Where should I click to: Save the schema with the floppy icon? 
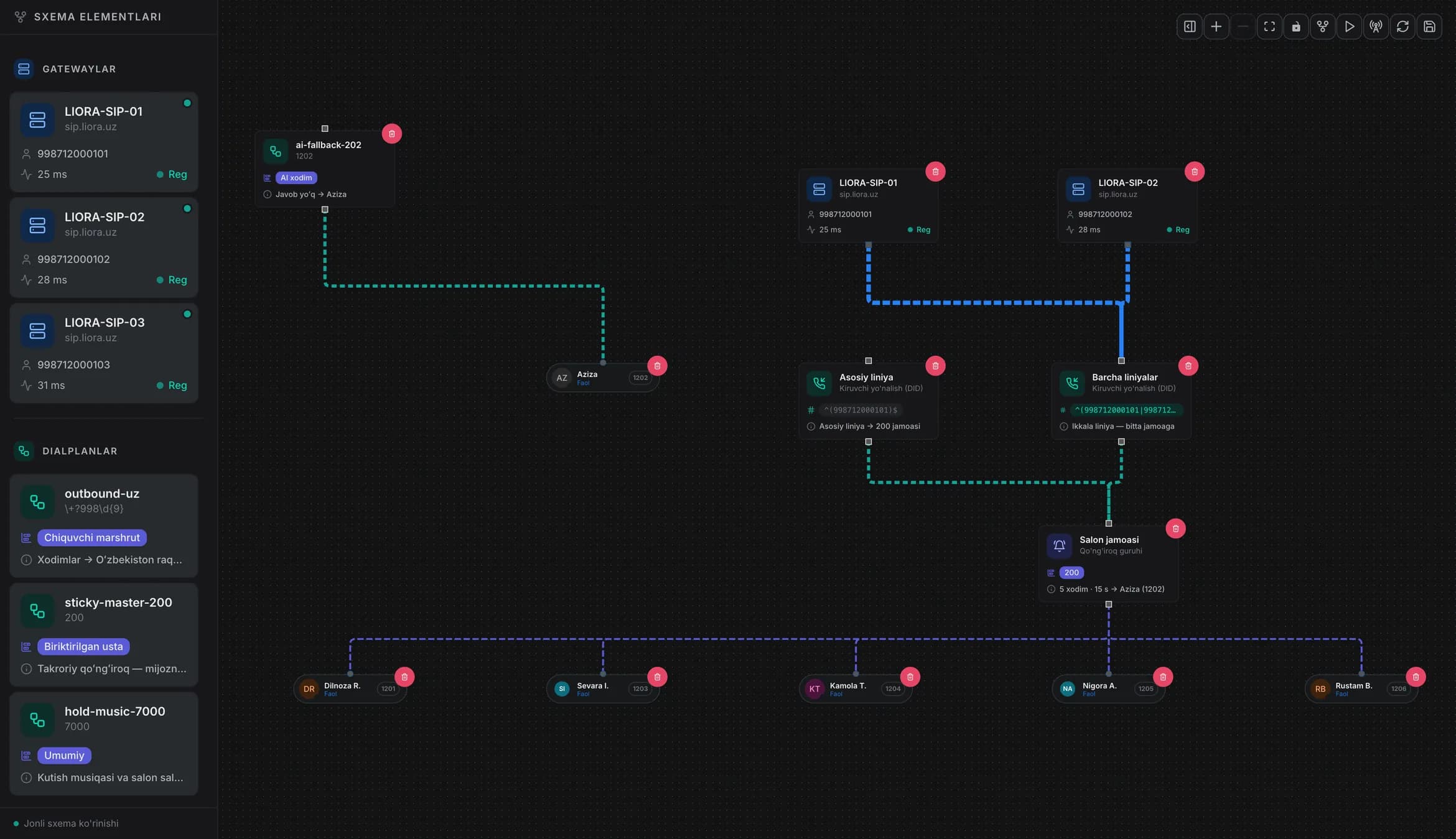tap(1430, 27)
